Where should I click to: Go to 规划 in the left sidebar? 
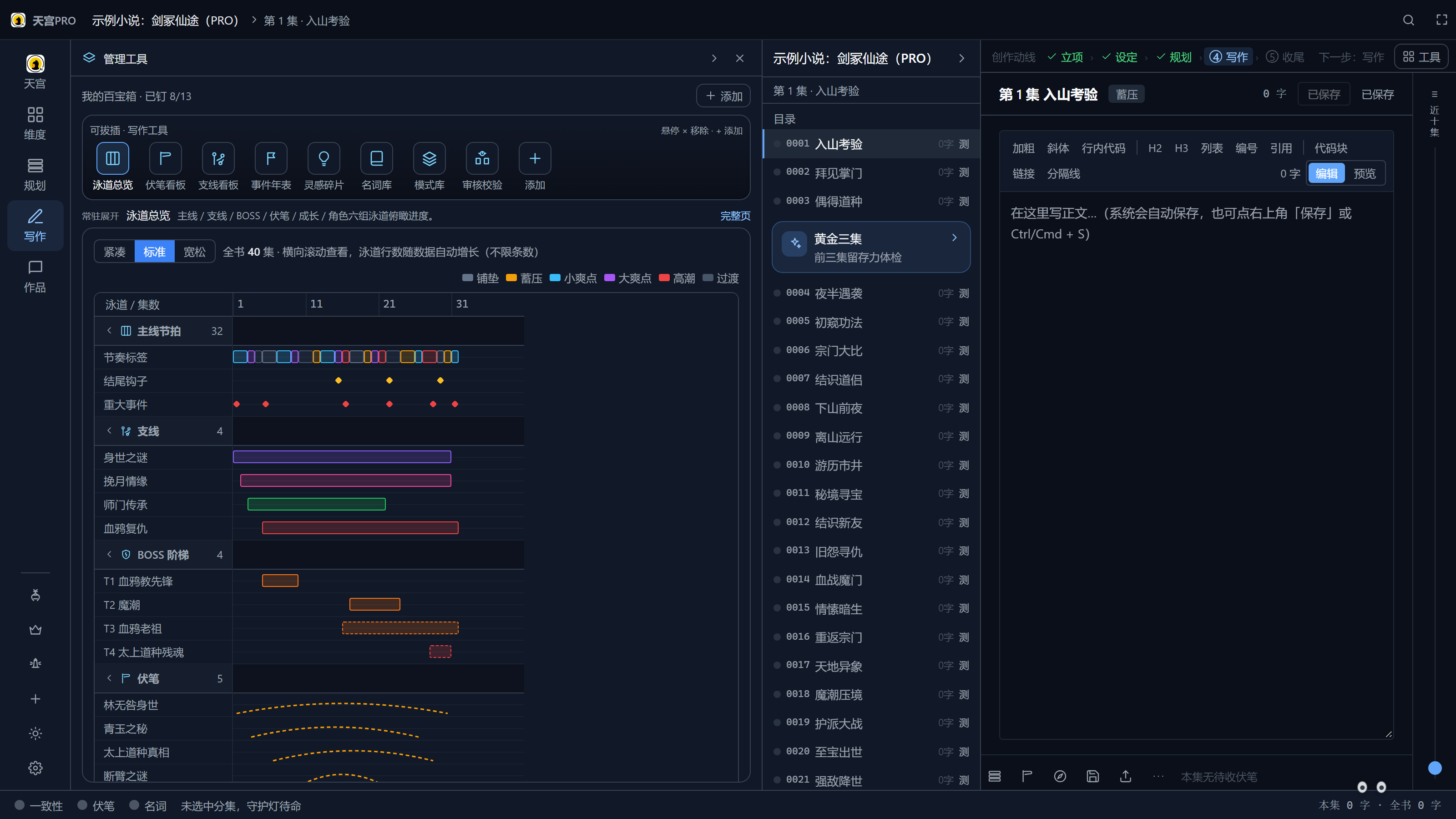point(35,174)
